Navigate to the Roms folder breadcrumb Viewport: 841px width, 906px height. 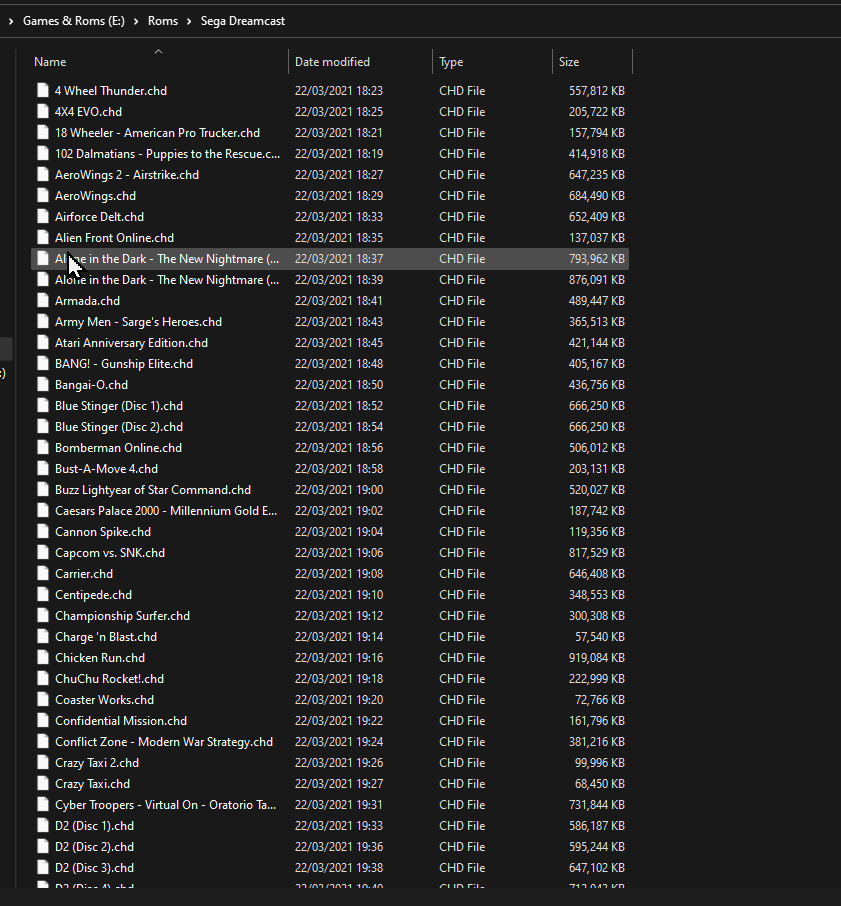(163, 21)
